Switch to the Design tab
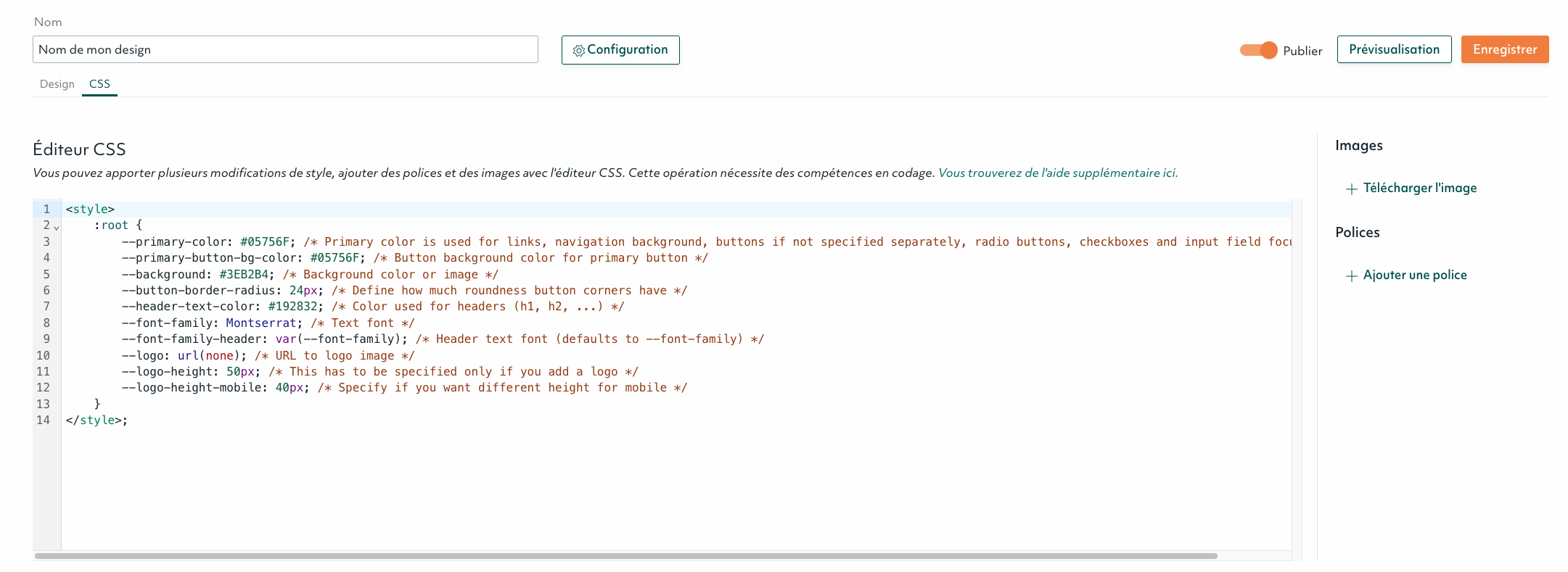 [57, 84]
